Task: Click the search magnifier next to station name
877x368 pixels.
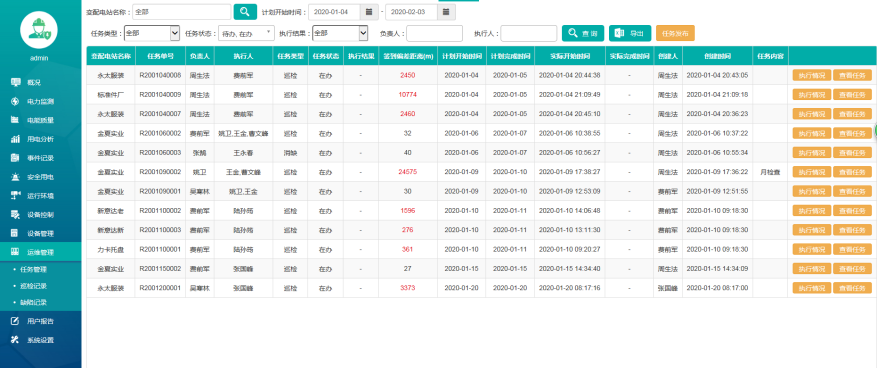Action: 245,12
